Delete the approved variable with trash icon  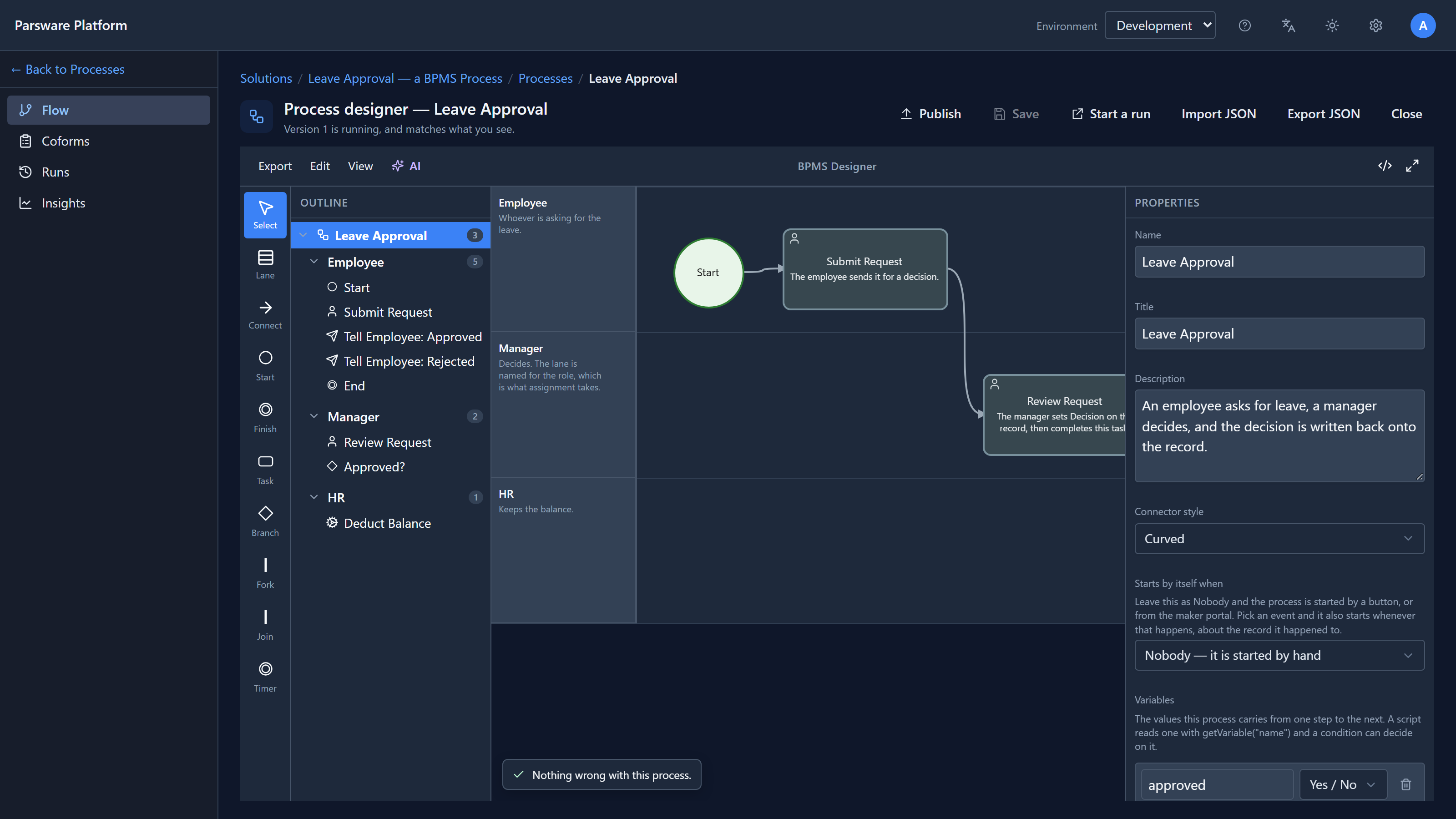coord(1405,784)
